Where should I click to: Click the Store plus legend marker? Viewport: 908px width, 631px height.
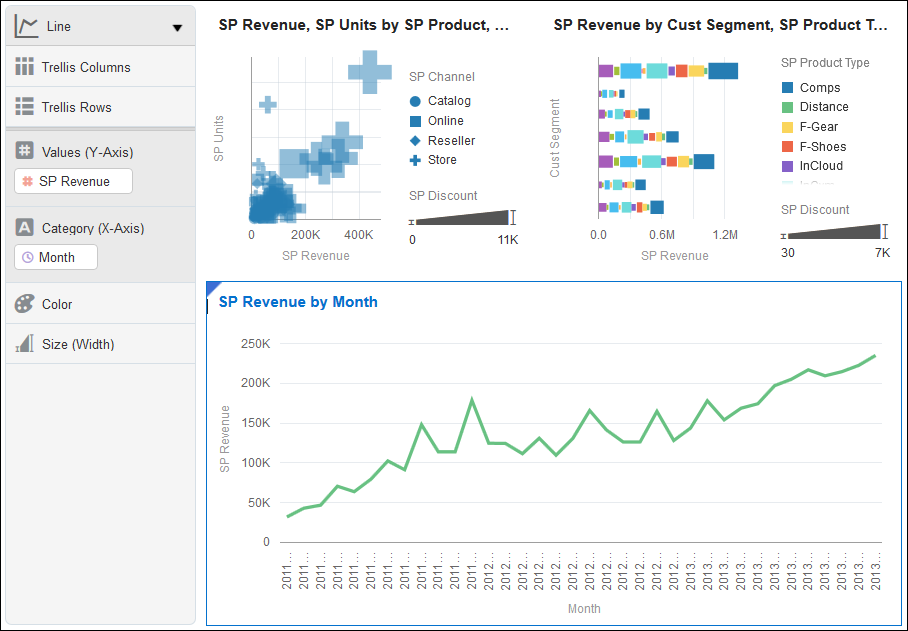point(415,160)
